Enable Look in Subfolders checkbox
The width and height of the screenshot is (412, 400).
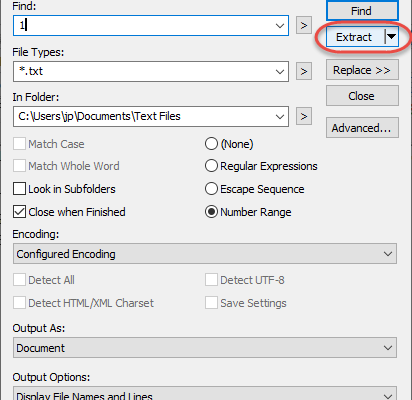pyautogui.click(x=19, y=189)
